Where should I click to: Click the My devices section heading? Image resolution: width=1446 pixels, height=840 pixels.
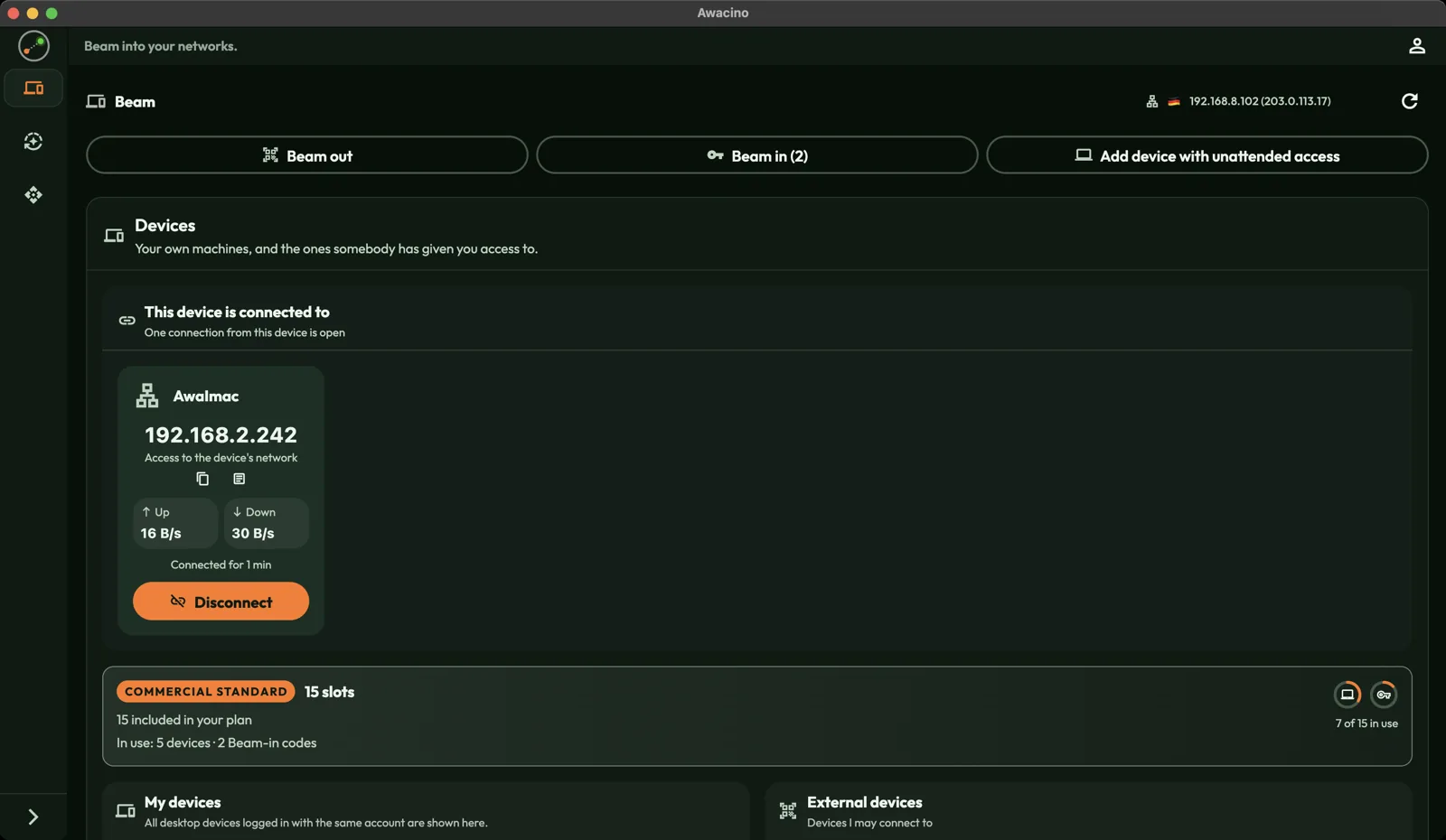pyautogui.click(x=183, y=802)
